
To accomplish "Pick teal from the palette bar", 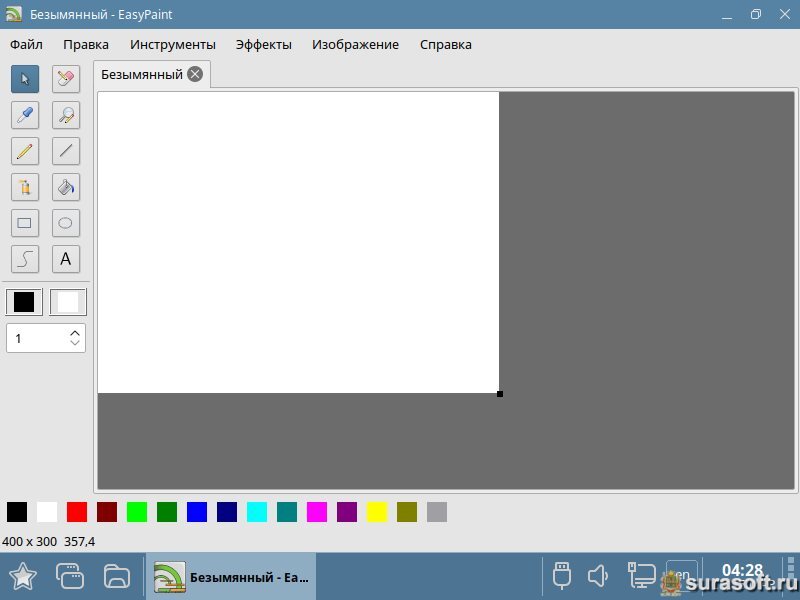I will pos(287,512).
